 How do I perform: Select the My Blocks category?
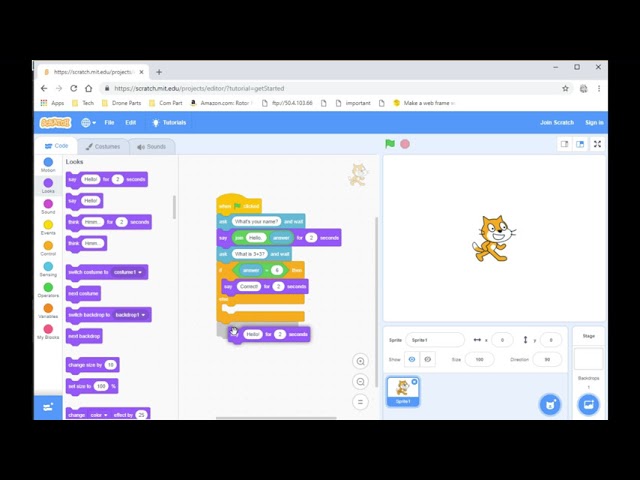48,332
